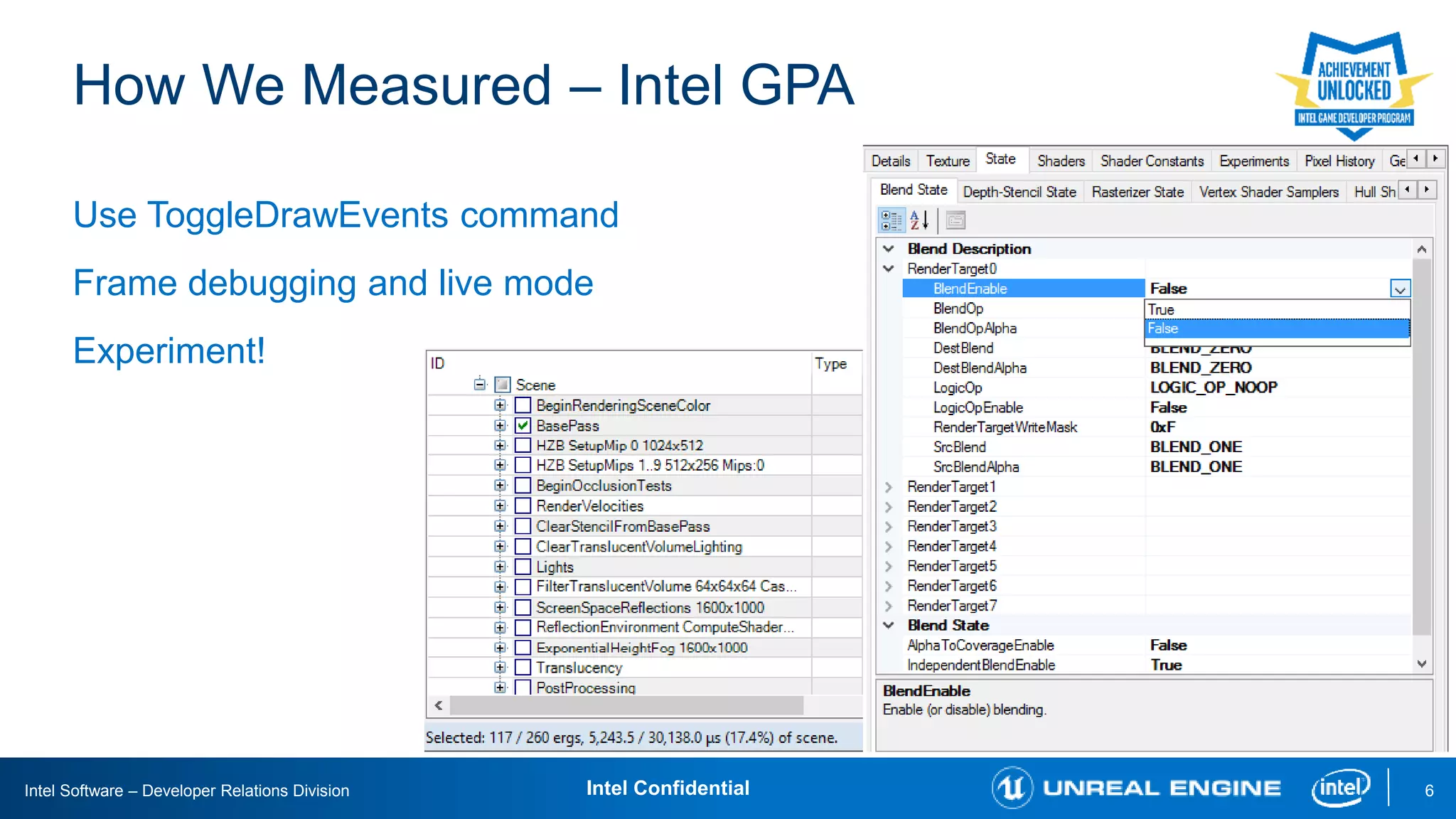Screen dimensions: 1456x819
Task: Check the ClearTranslucentVolumeLighting checkbox
Action: click(x=523, y=547)
